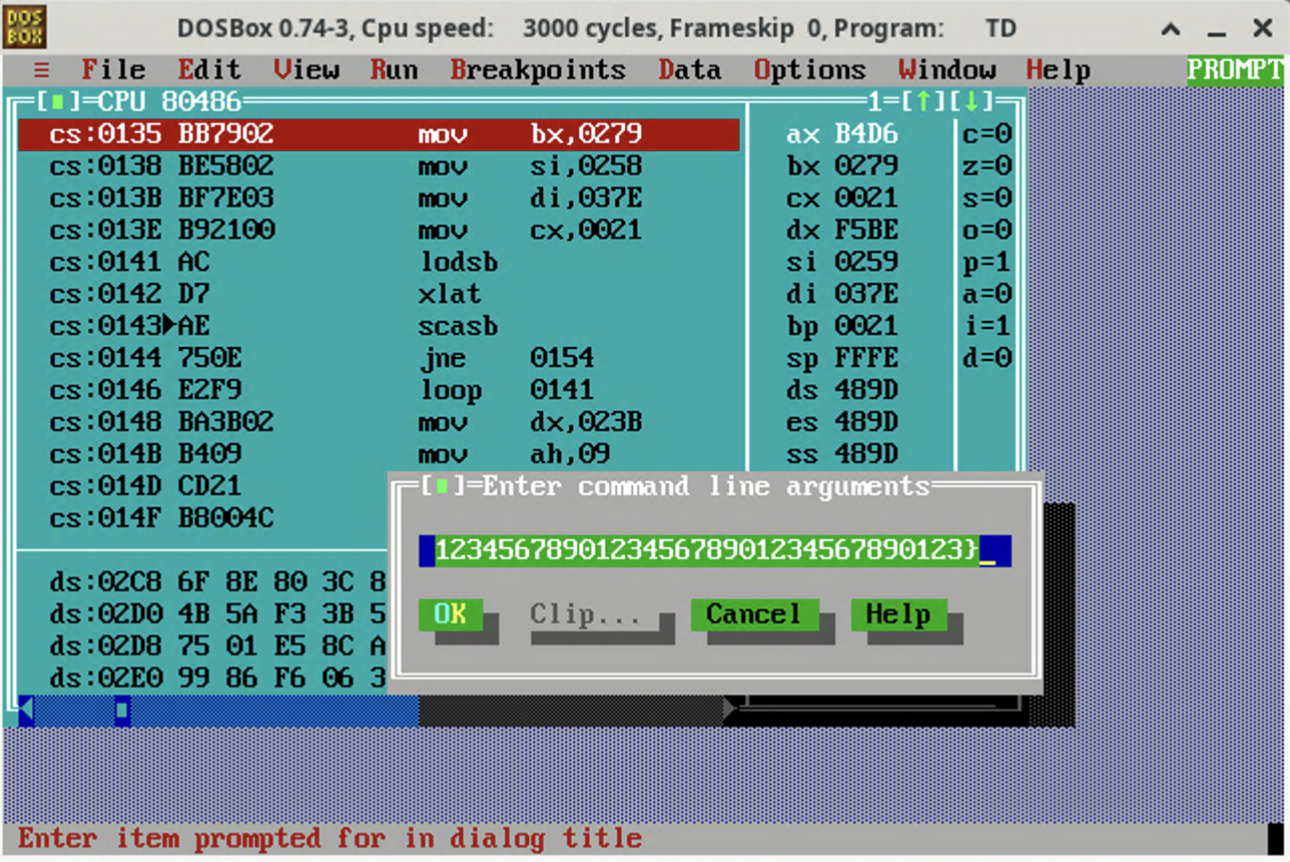Viewport: 1290px width, 862px height.
Task: Click the OK button in the dialog
Action: [450, 614]
